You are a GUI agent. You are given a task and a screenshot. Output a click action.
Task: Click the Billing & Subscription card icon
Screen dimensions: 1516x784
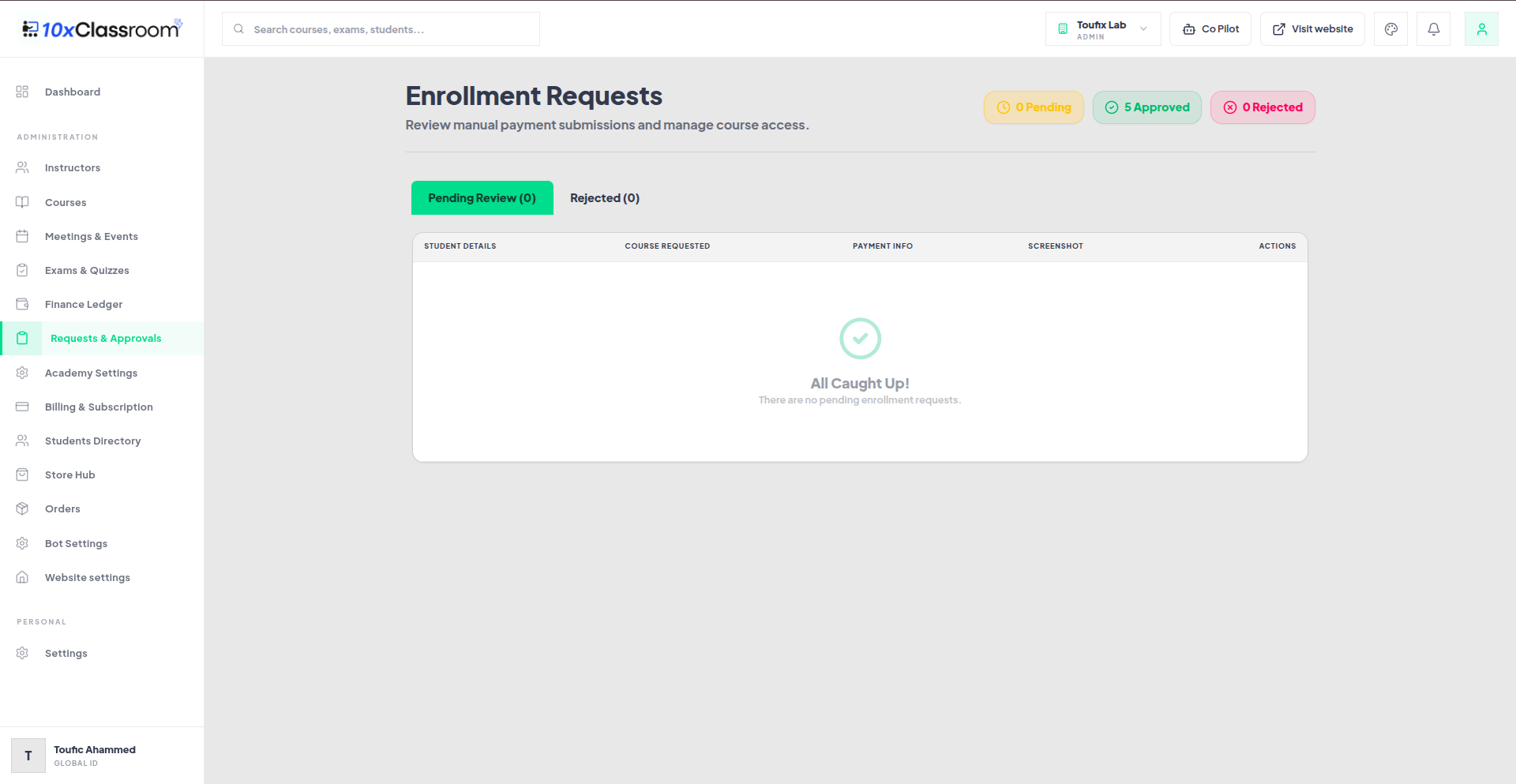(22, 407)
